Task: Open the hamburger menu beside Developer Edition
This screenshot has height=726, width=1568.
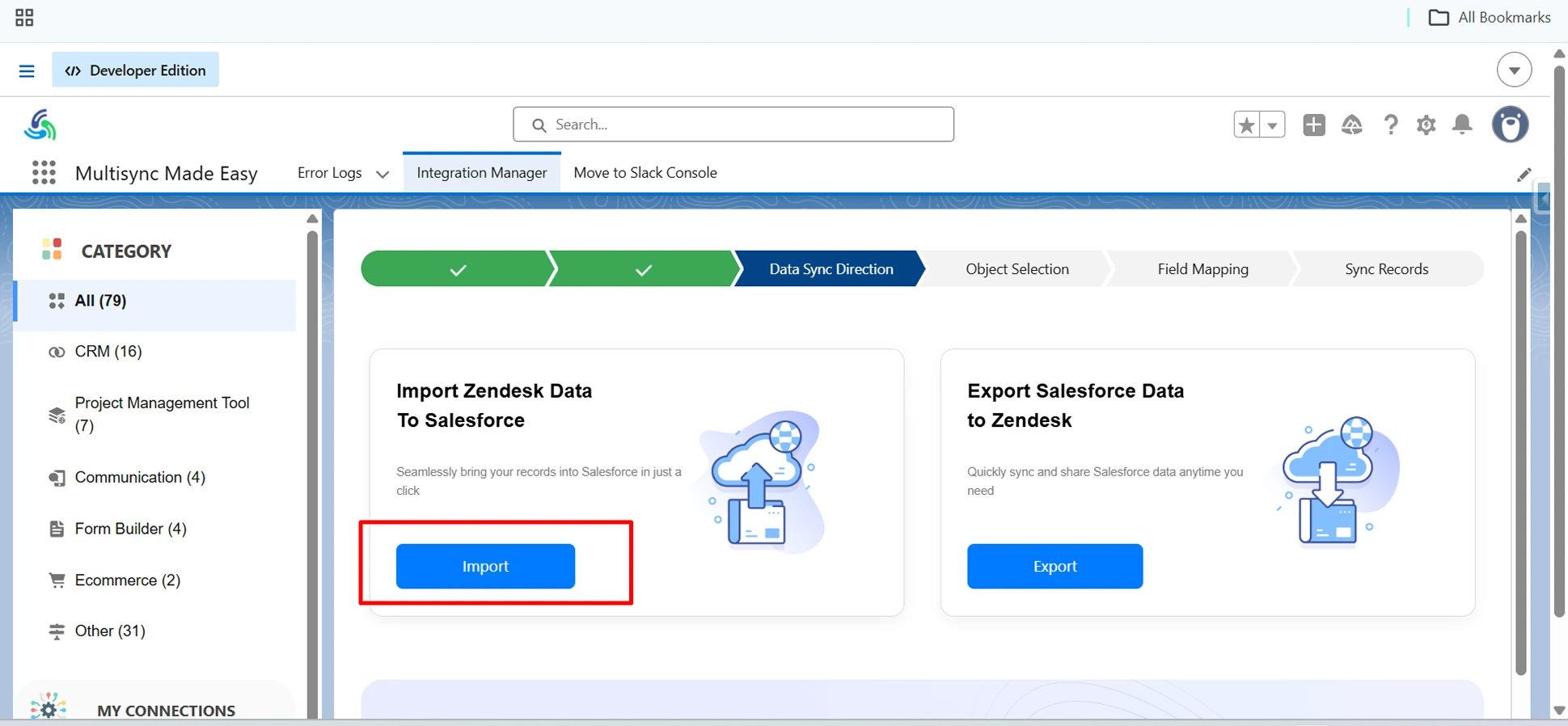Action: 27,71
